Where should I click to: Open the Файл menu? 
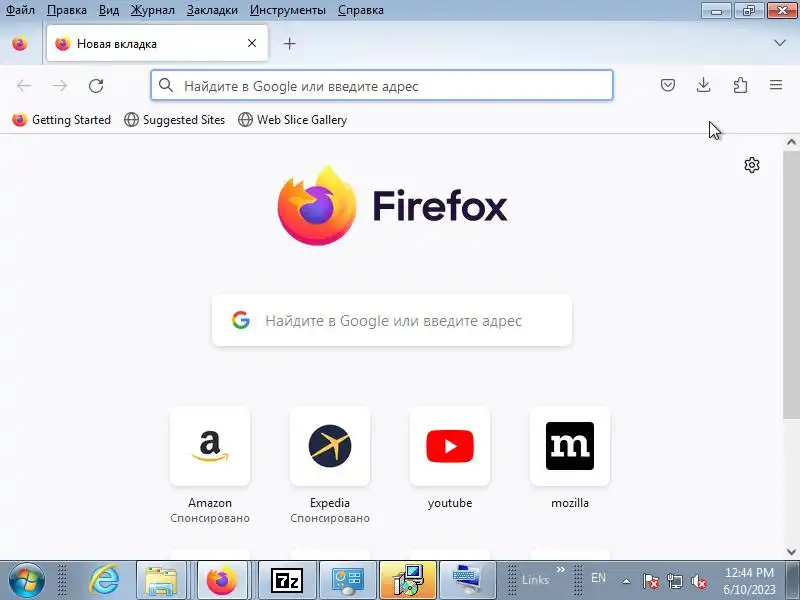pyautogui.click(x=20, y=10)
